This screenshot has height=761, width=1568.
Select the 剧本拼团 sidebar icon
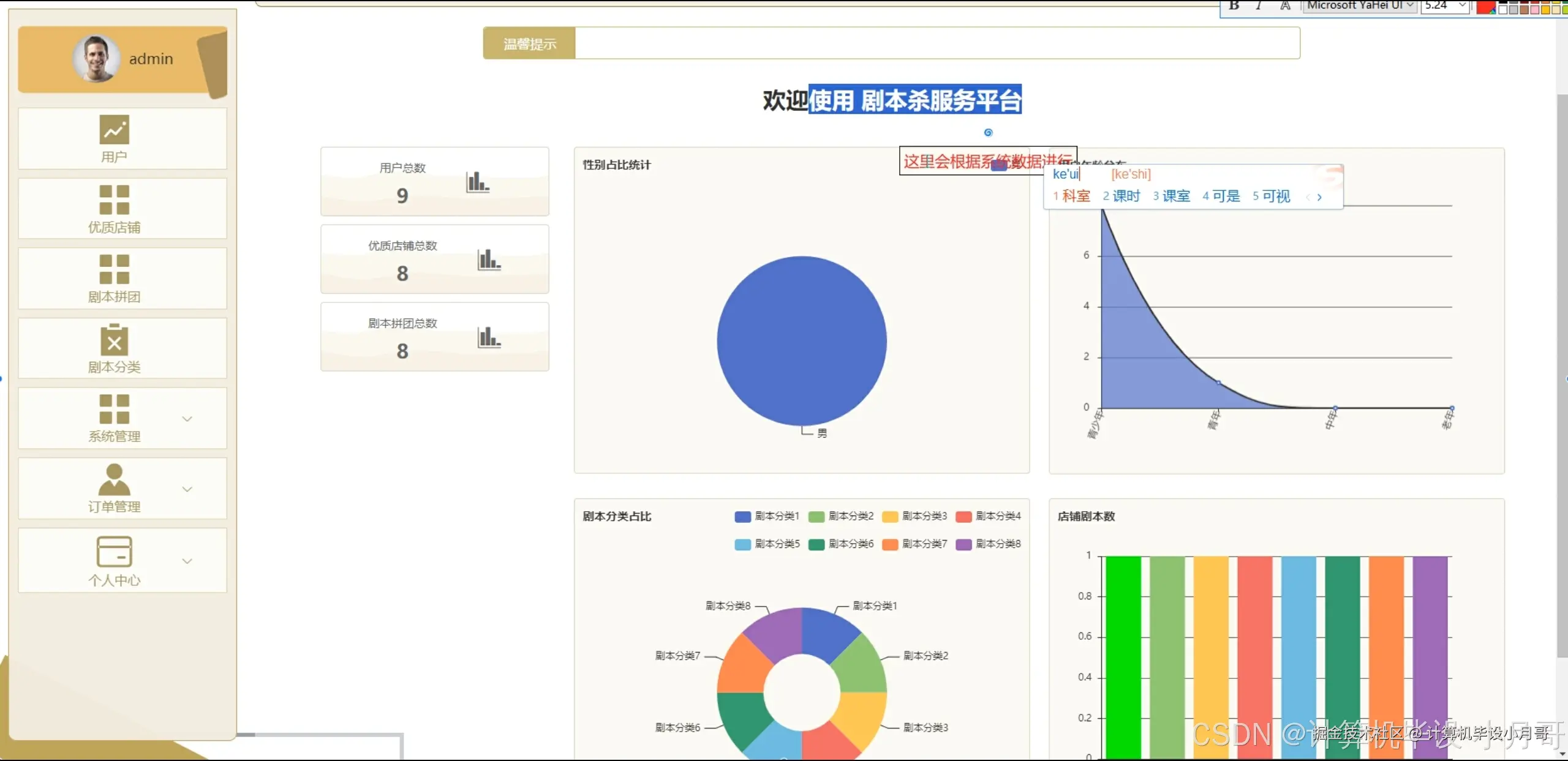point(114,269)
